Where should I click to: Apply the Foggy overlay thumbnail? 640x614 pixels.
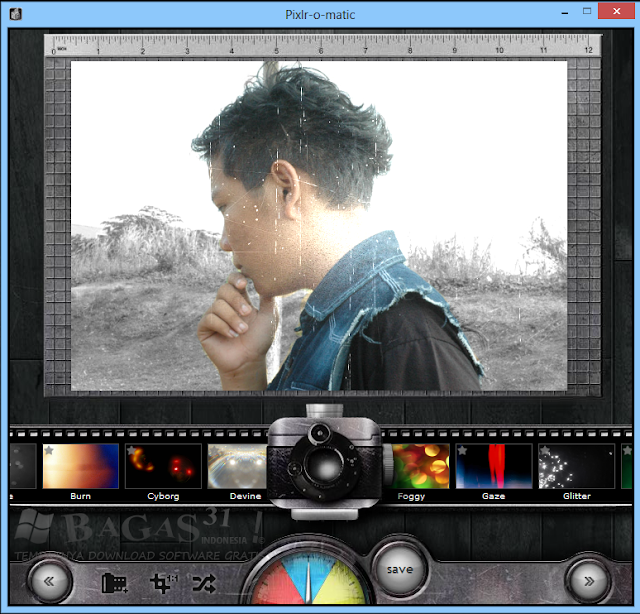(420, 466)
